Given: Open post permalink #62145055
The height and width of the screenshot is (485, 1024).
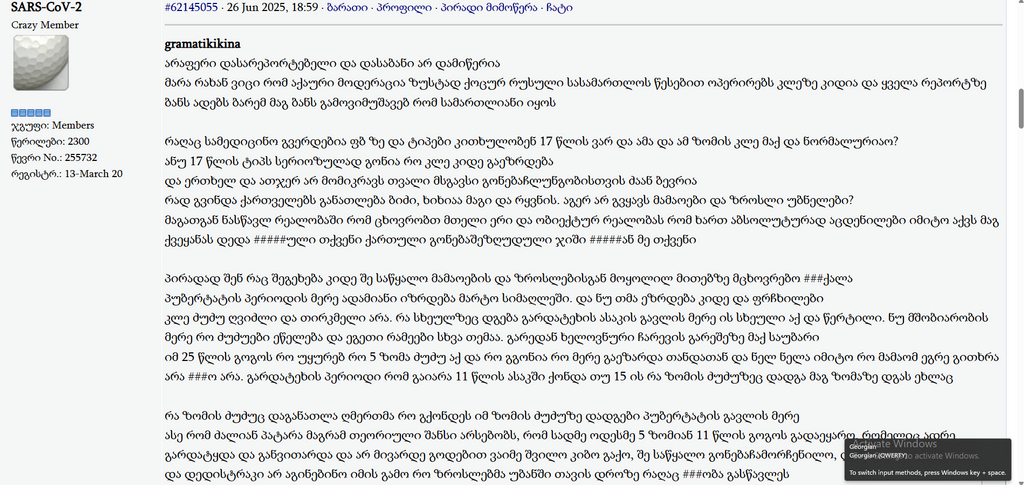Looking at the screenshot, I should pos(191,8).
